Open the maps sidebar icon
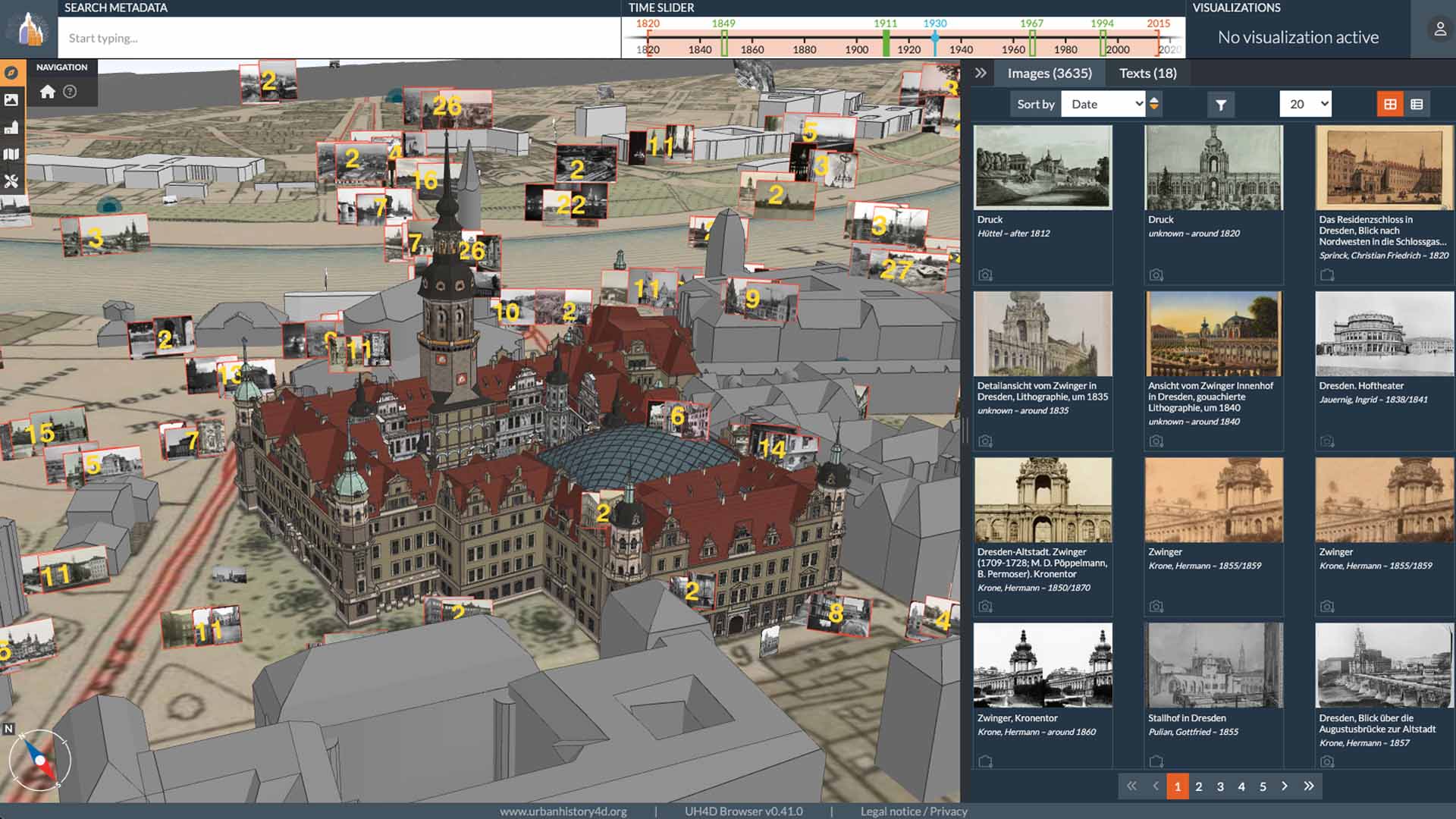The image size is (1456, 819). click(11, 155)
